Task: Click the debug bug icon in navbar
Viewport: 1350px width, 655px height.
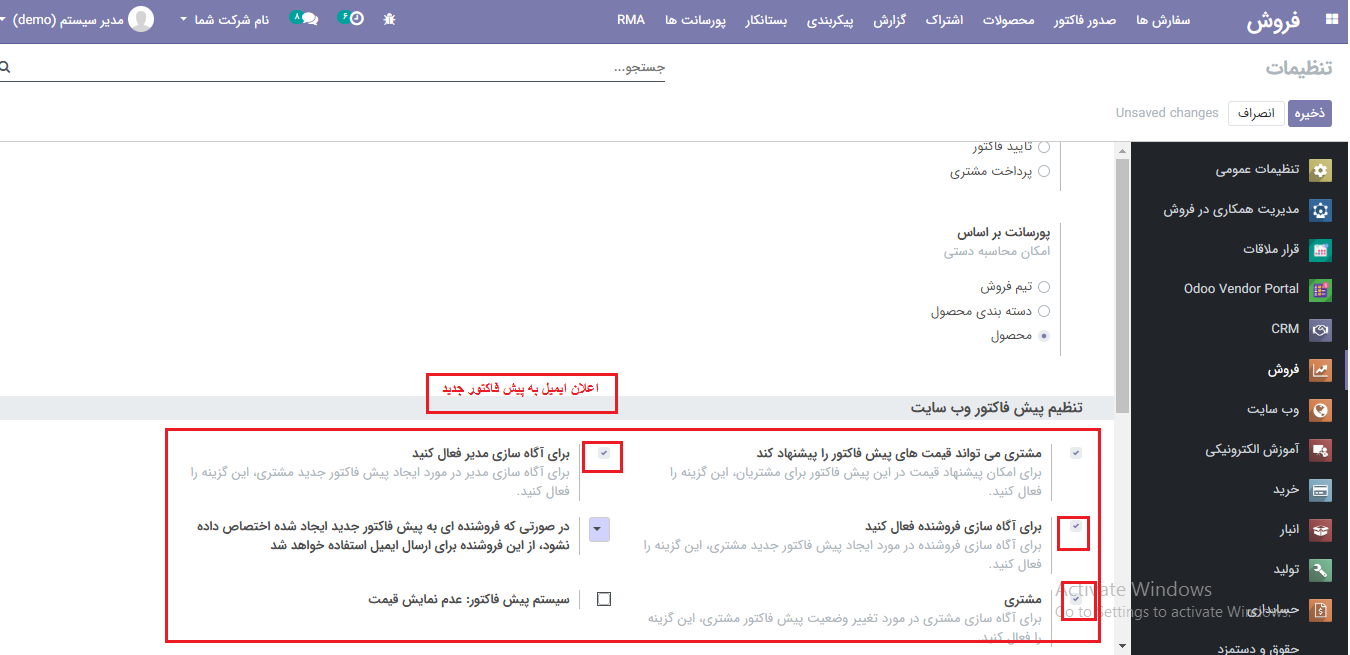Action: (x=389, y=19)
